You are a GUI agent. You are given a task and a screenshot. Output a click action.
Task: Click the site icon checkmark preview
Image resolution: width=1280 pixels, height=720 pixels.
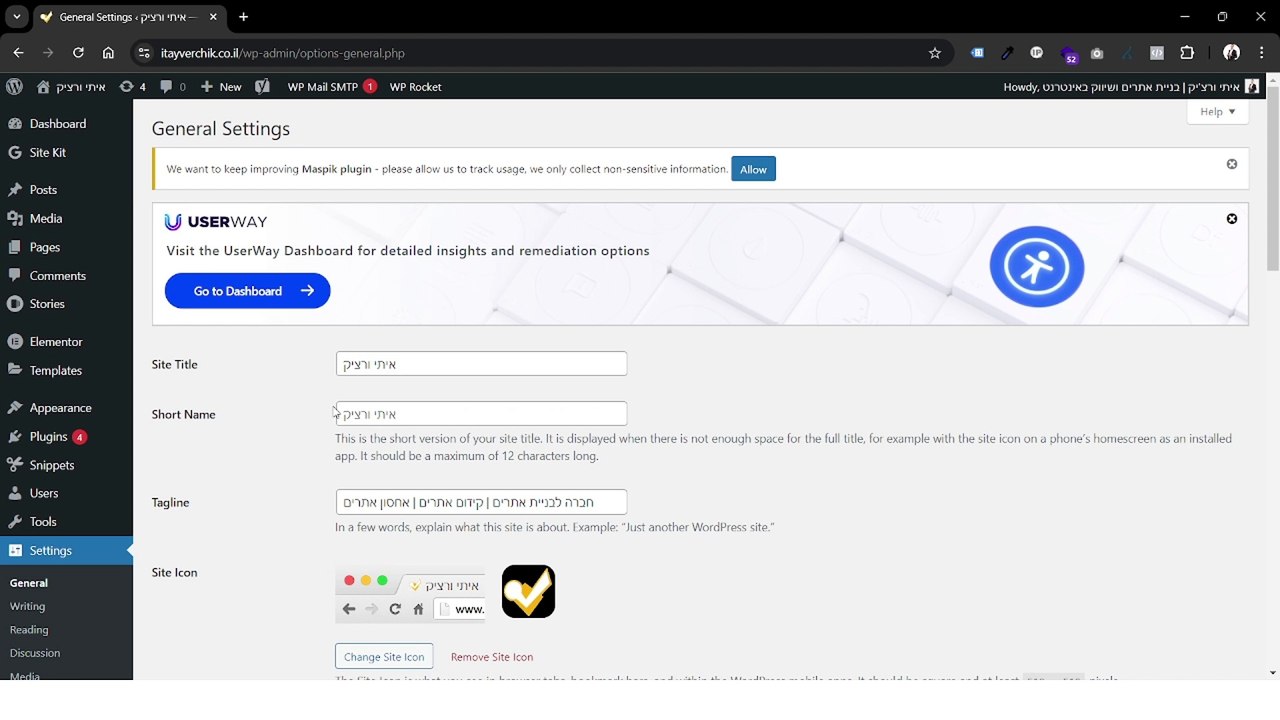(x=528, y=591)
